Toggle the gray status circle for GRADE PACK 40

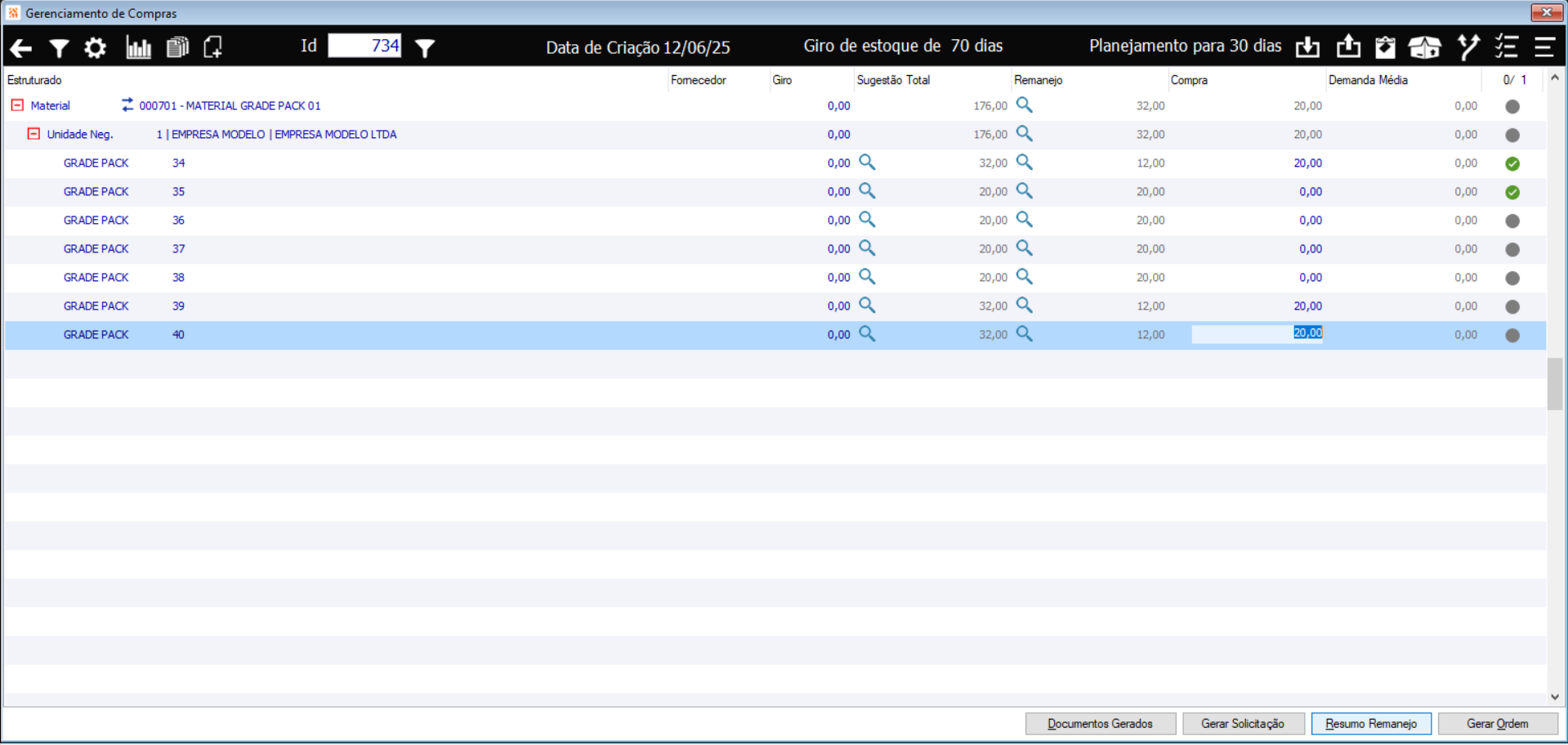click(1512, 335)
